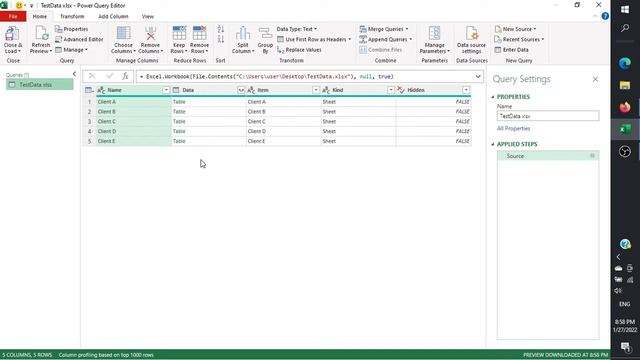Open the Append Queries dropdown

pyautogui.click(x=386, y=39)
